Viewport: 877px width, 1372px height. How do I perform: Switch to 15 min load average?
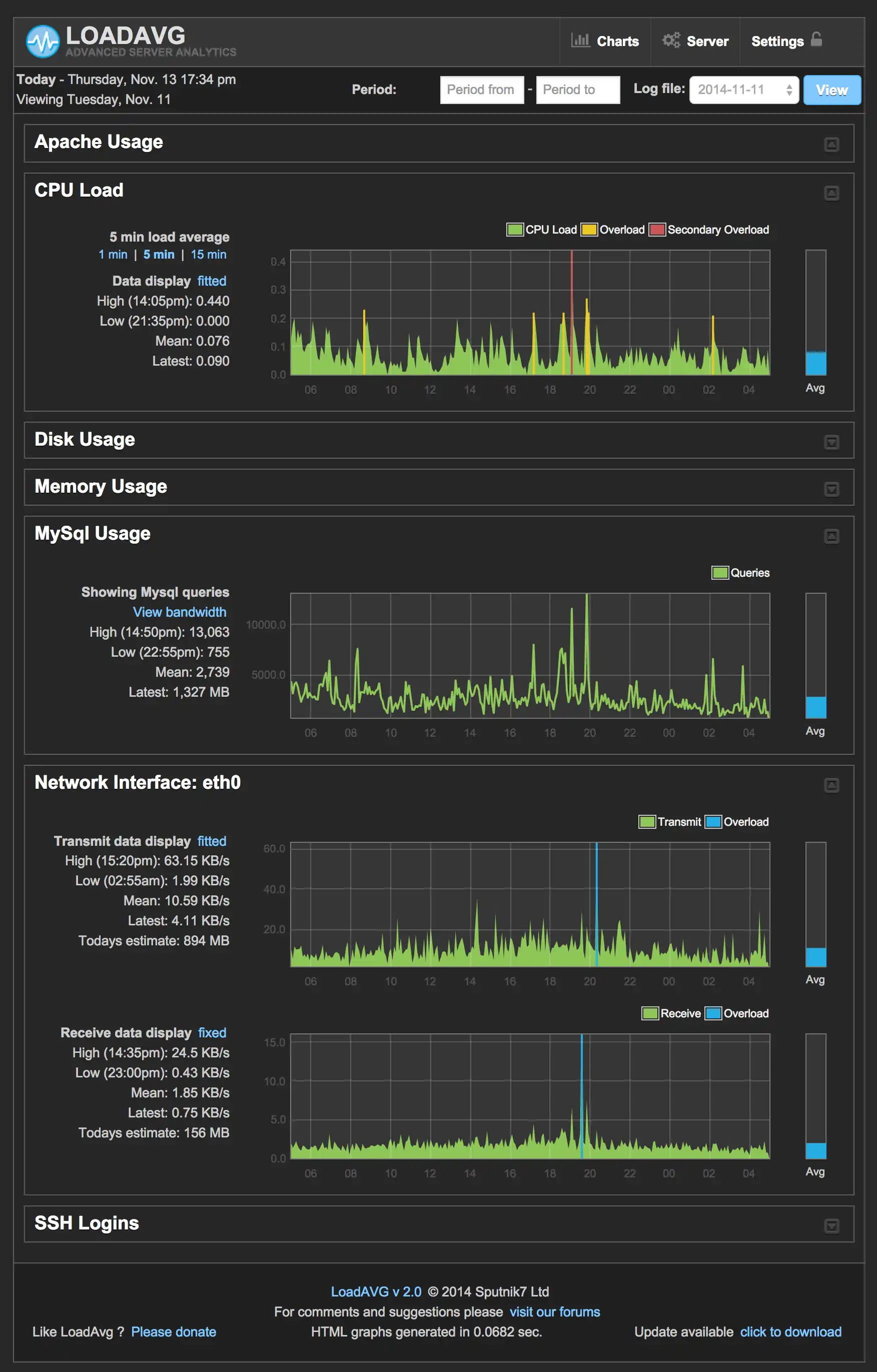[209, 255]
